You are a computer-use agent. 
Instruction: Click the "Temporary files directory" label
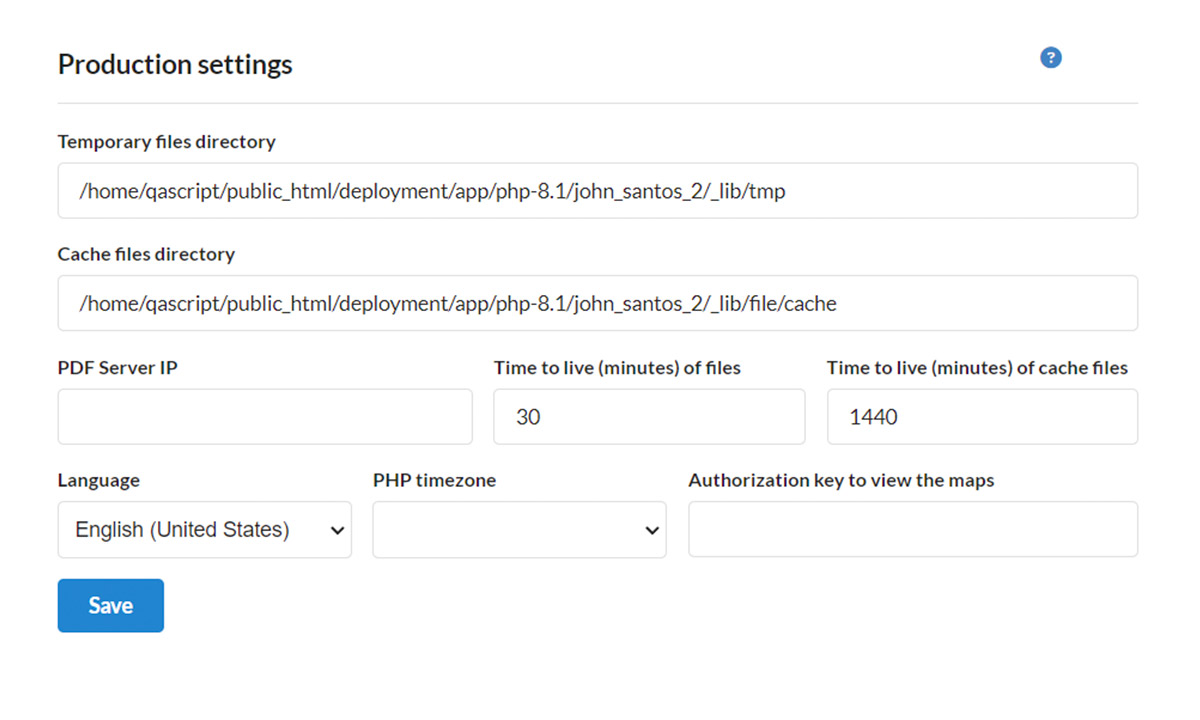tap(167, 142)
